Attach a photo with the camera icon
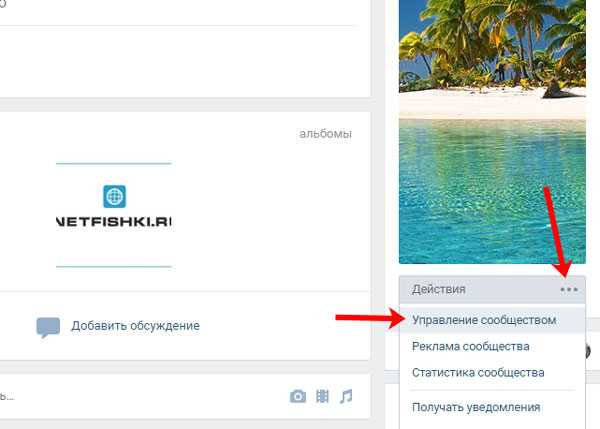The height and width of the screenshot is (429, 600). 298,396
